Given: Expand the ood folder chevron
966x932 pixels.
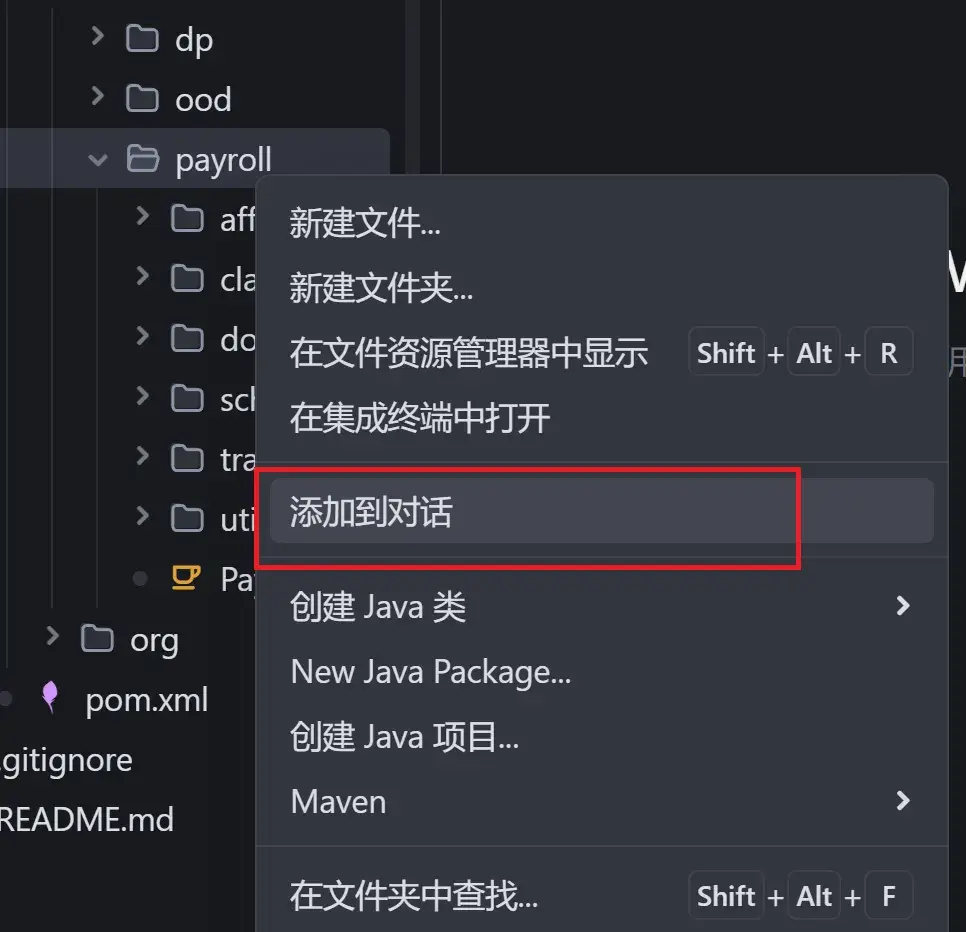Looking at the screenshot, I should [97, 96].
